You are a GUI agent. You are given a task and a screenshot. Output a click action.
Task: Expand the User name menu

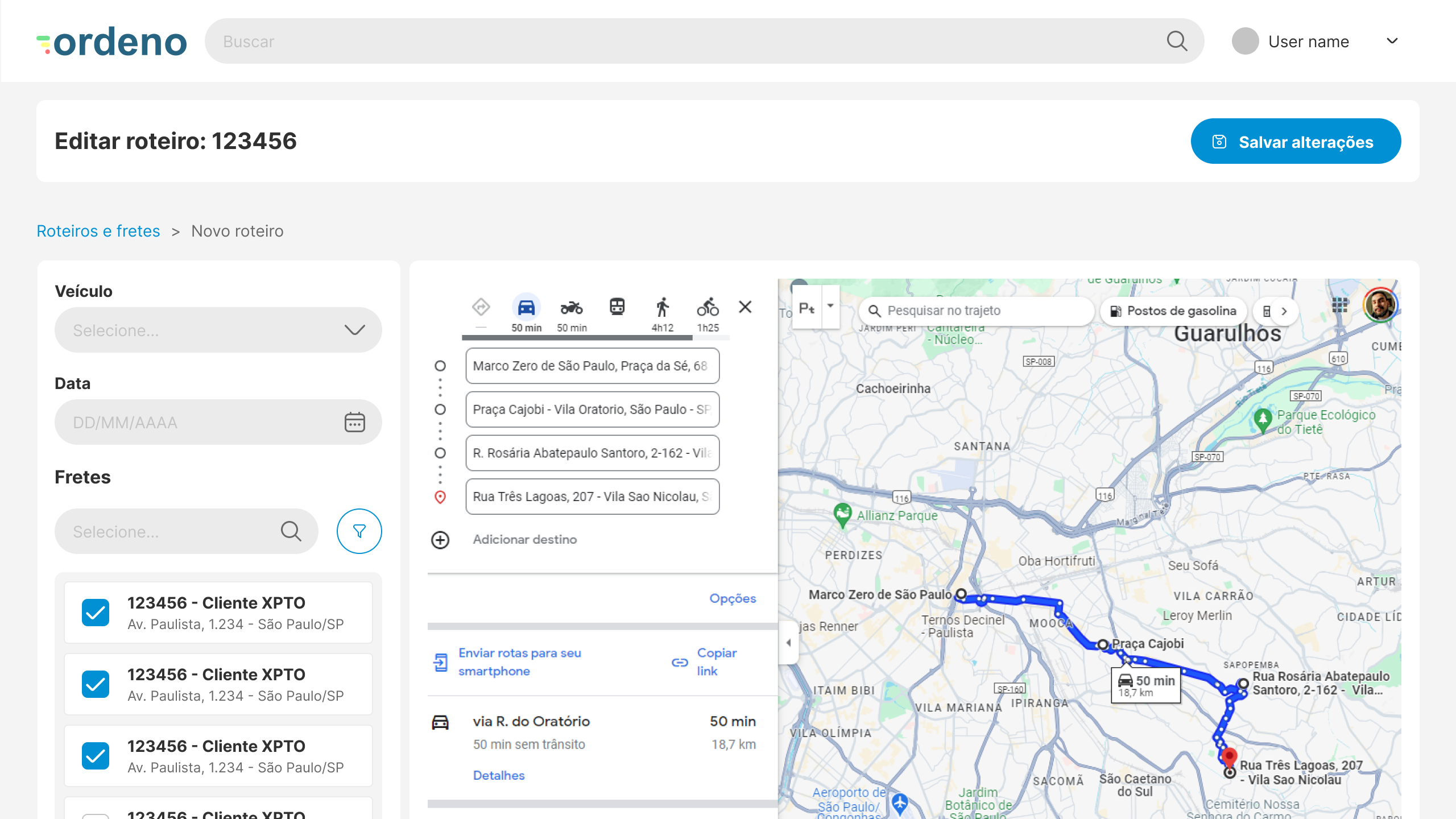[1392, 42]
